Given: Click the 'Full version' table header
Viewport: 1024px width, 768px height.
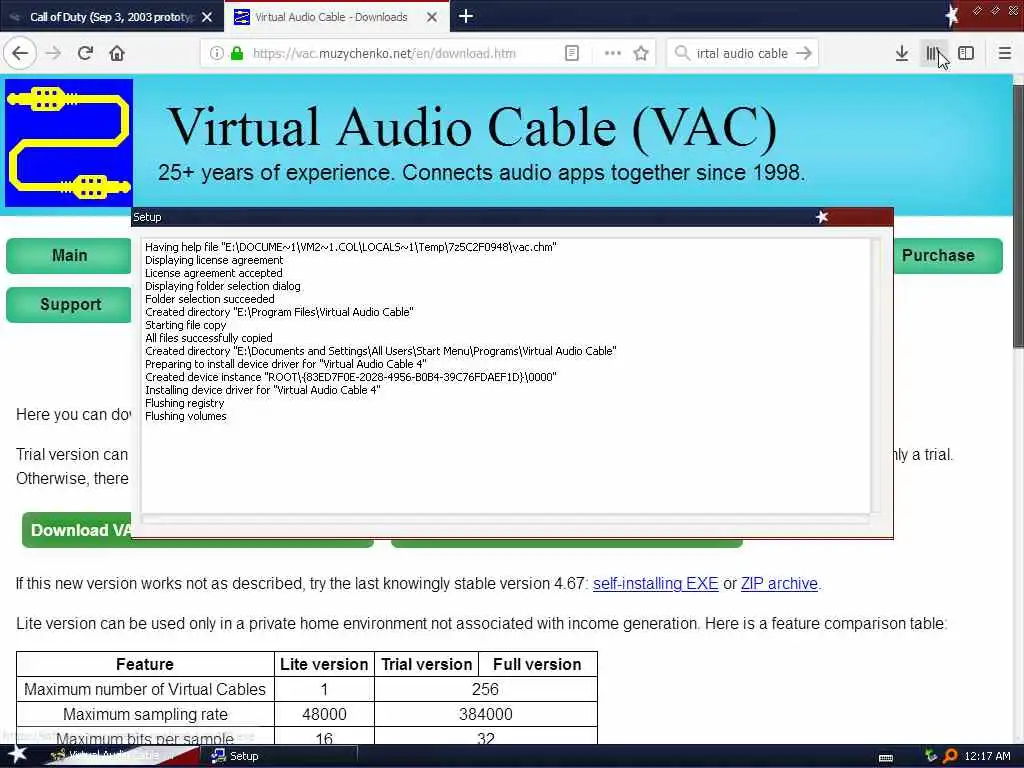Looking at the screenshot, I should 537,664.
